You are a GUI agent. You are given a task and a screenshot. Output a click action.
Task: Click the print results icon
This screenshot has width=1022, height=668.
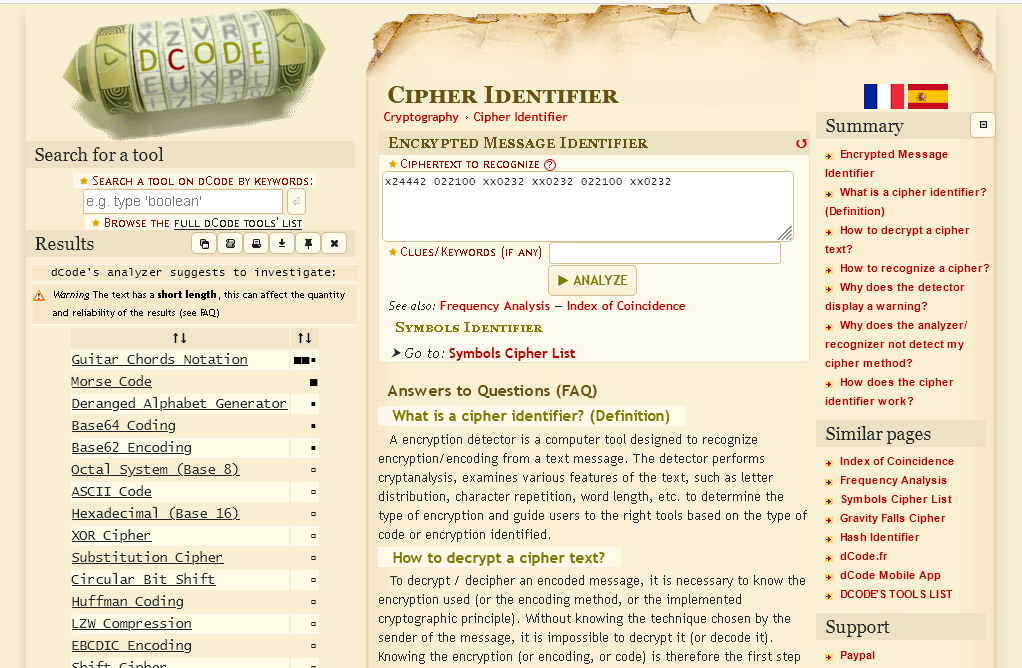pos(256,243)
